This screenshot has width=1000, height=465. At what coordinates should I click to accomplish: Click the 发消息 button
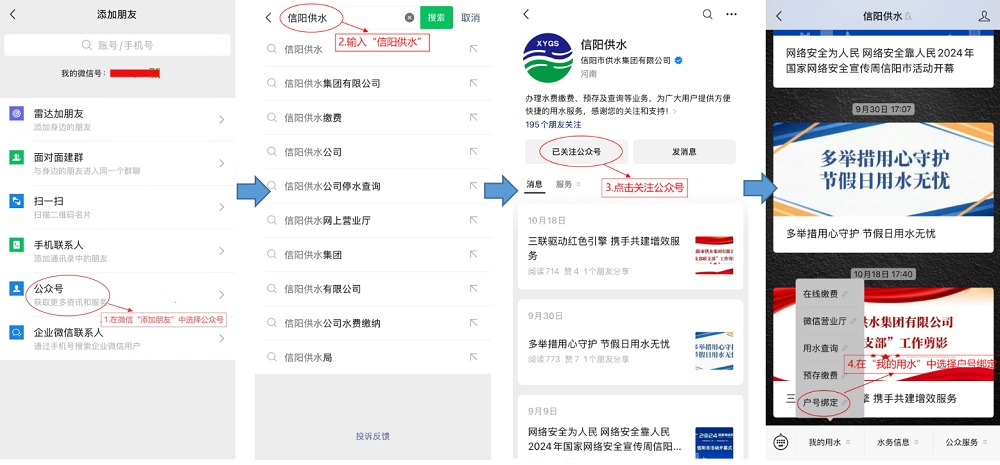pos(684,152)
